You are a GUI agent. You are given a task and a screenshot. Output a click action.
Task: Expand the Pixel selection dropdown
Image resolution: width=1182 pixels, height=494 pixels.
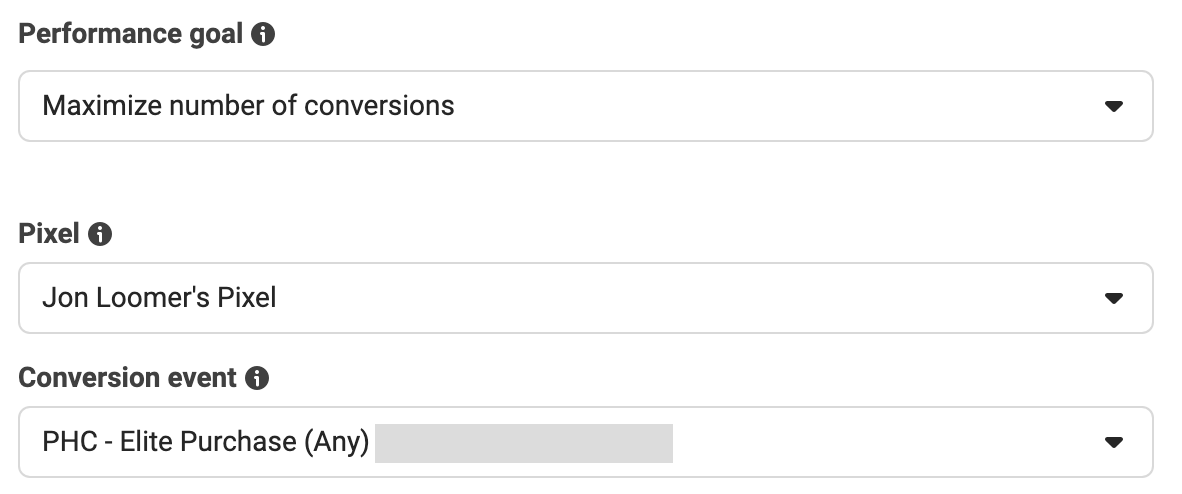[586, 298]
